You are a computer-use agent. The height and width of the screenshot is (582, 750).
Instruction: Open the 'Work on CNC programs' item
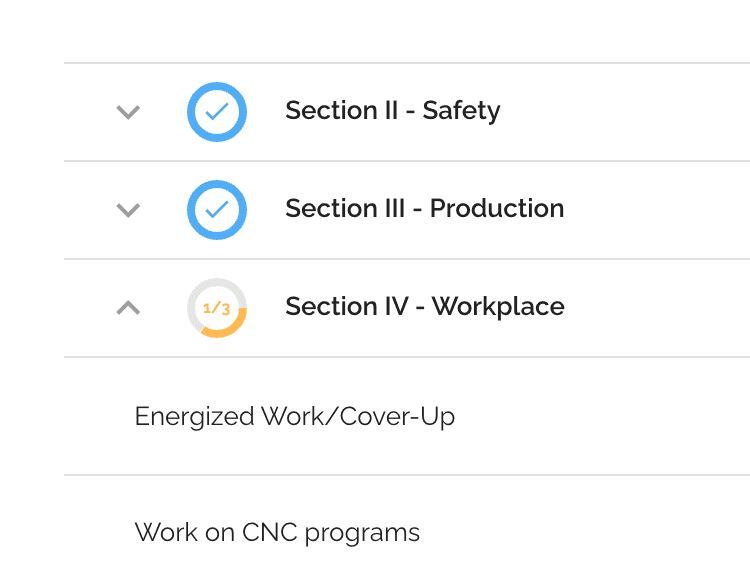pyautogui.click(x=277, y=532)
